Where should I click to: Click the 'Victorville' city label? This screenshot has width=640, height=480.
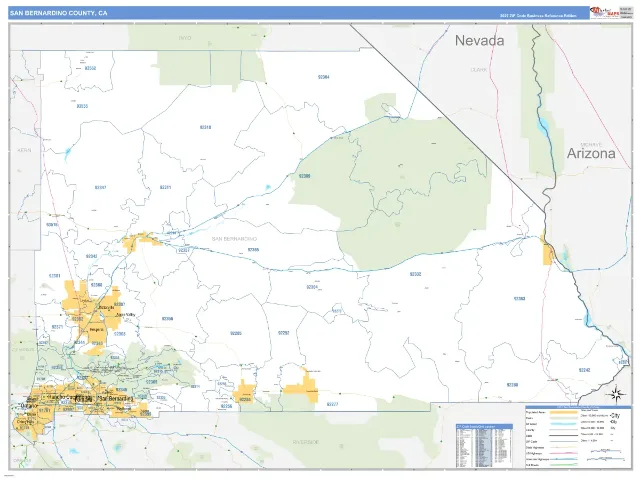(x=106, y=307)
